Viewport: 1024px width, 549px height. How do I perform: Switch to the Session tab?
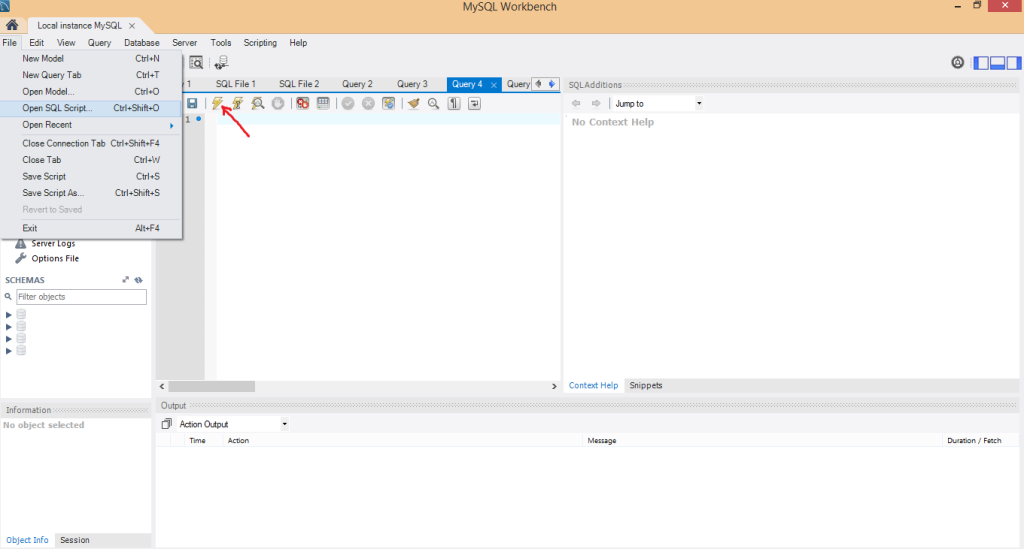(x=74, y=541)
